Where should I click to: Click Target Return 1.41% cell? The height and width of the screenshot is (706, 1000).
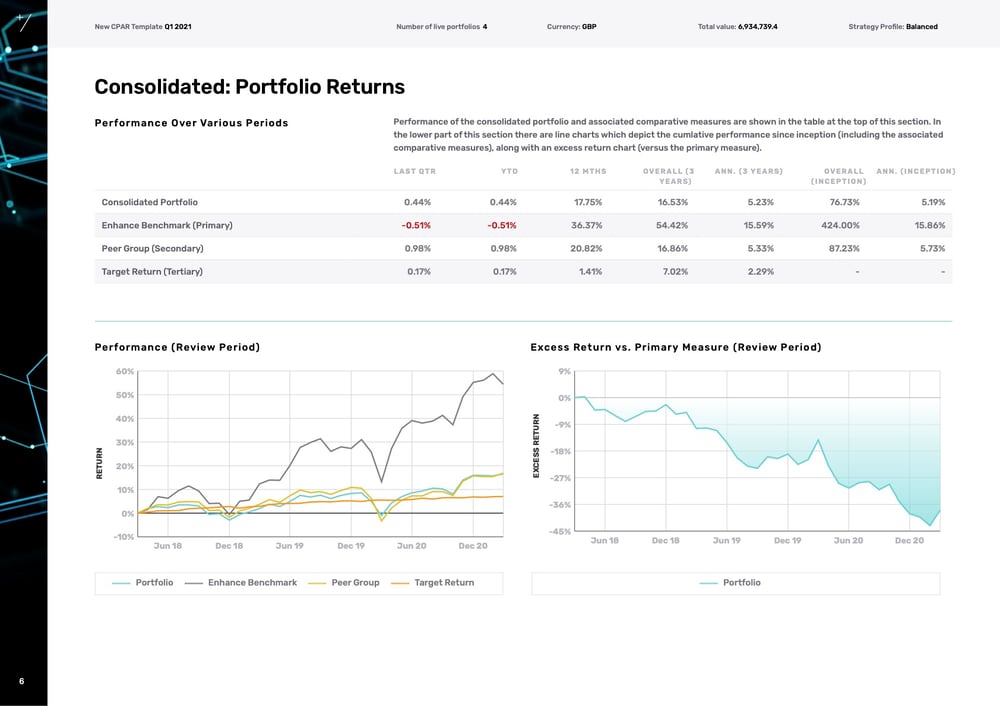[x=591, y=272]
